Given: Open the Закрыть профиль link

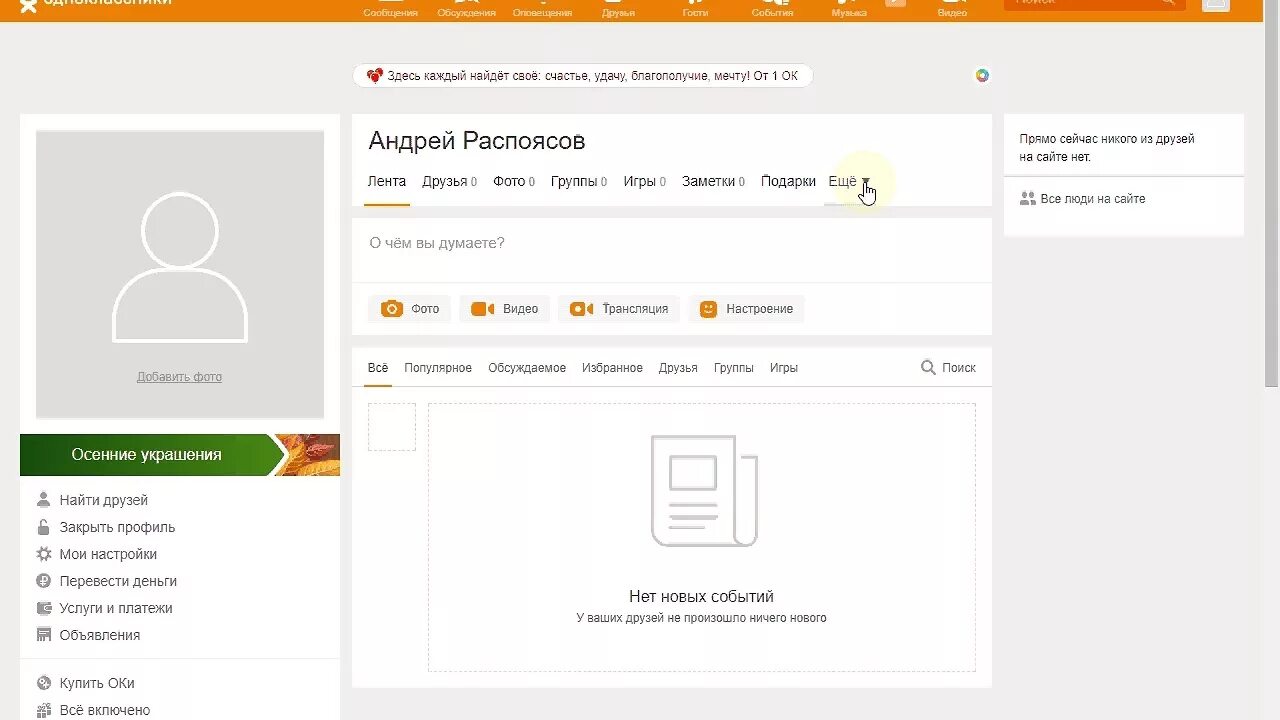Looking at the screenshot, I should click(117, 527).
